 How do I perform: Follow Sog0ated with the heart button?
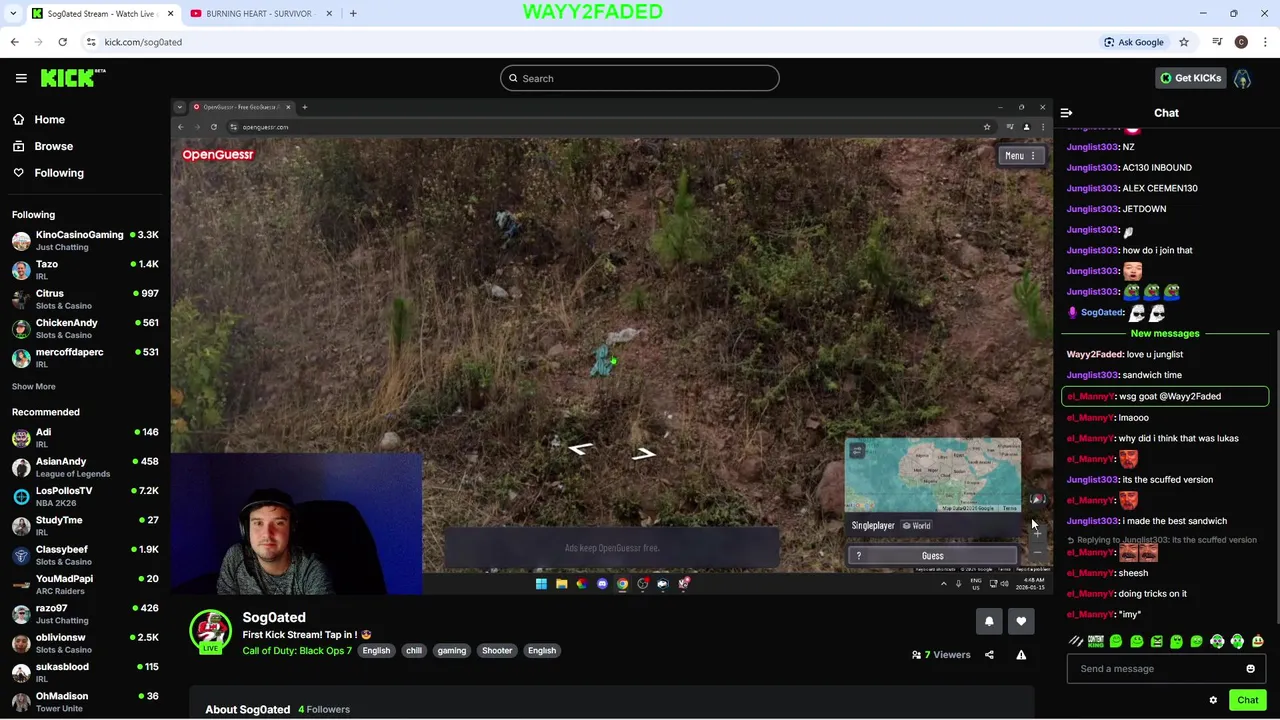[1021, 622]
